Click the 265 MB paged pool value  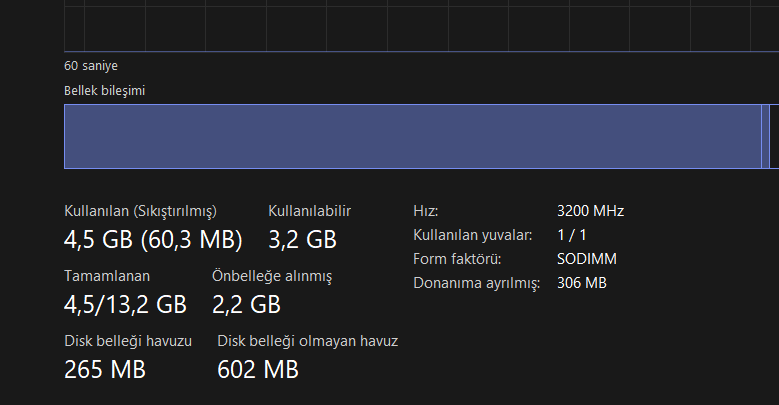click(x=105, y=370)
